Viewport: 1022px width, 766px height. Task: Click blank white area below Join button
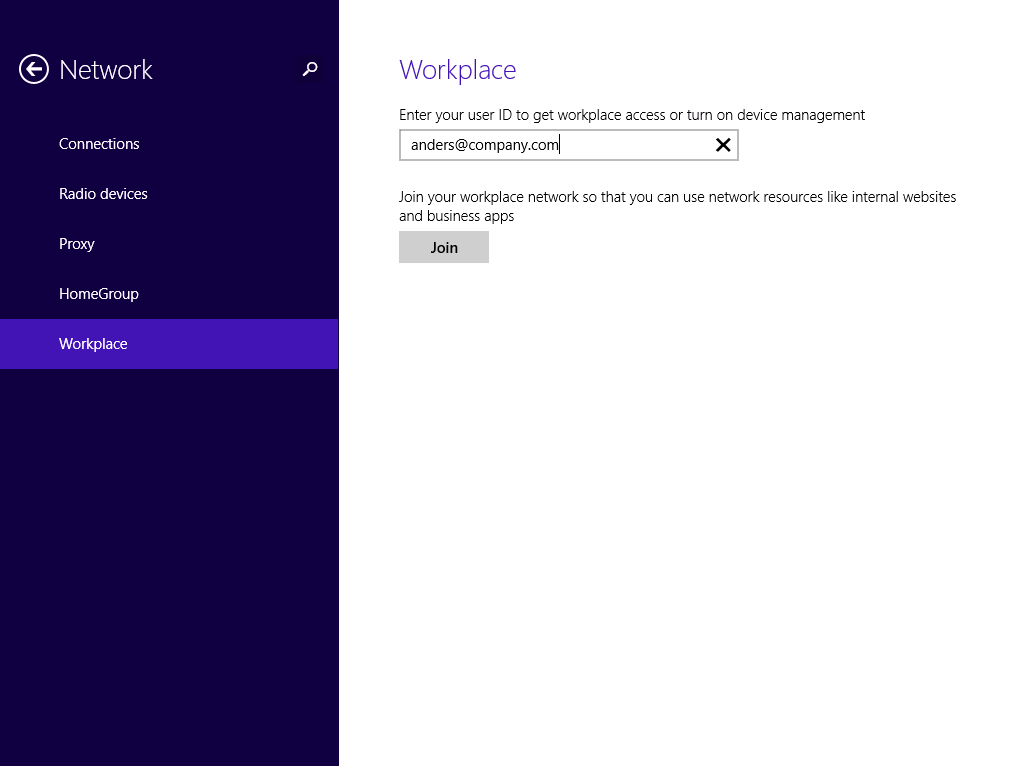[x=680, y=500]
